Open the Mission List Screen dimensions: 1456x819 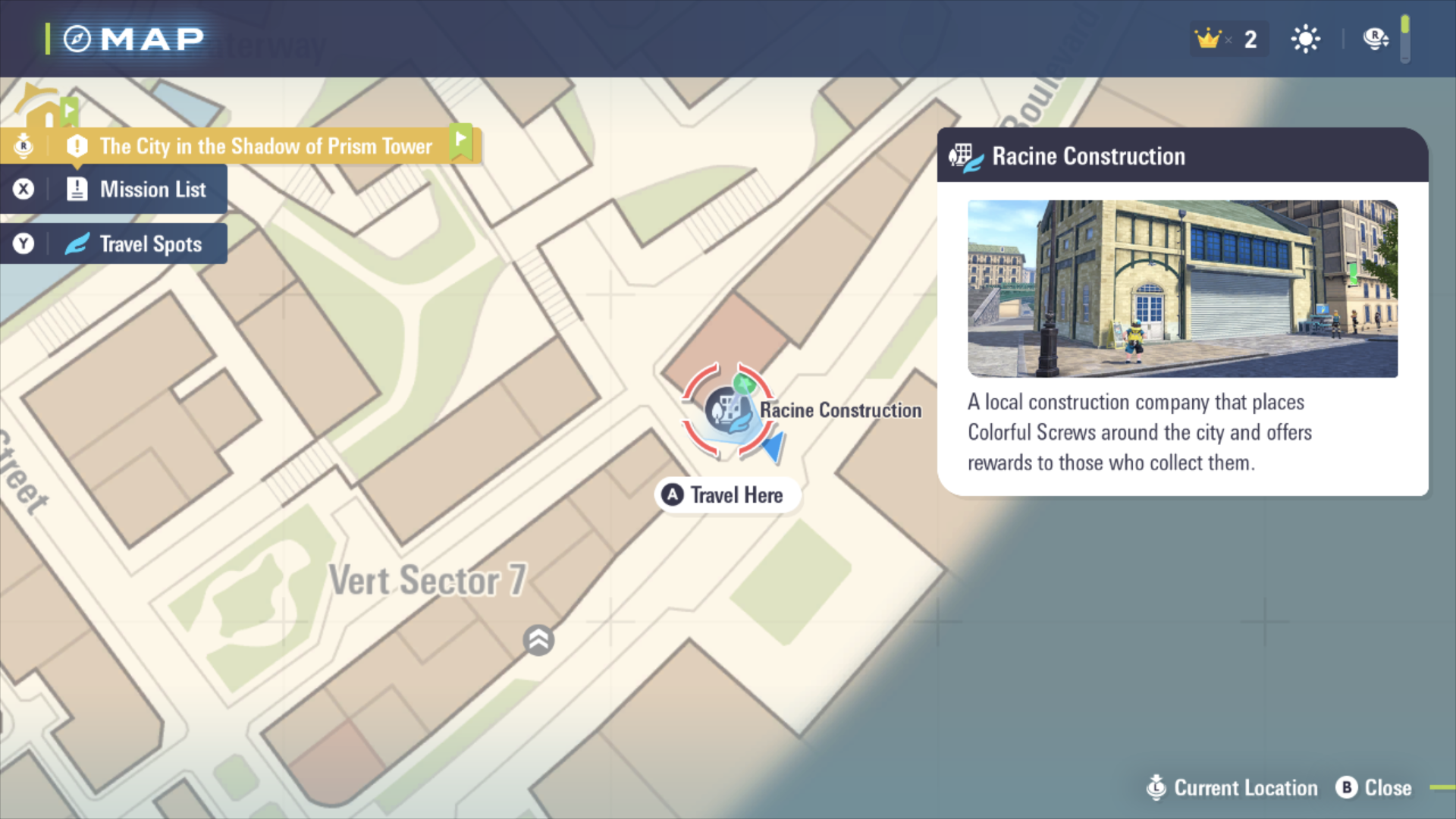(x=152, y=190)
